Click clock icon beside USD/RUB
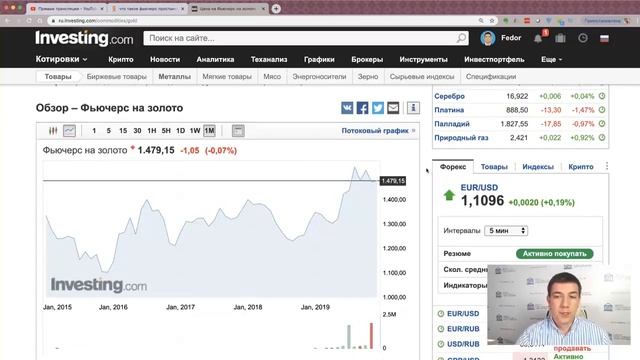 pyautogui.click(x=441, y=344)
